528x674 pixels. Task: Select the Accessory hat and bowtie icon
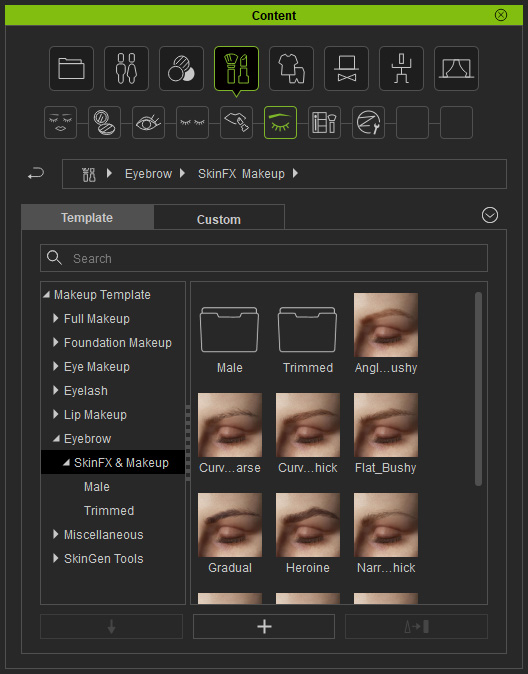pos(347,68)
